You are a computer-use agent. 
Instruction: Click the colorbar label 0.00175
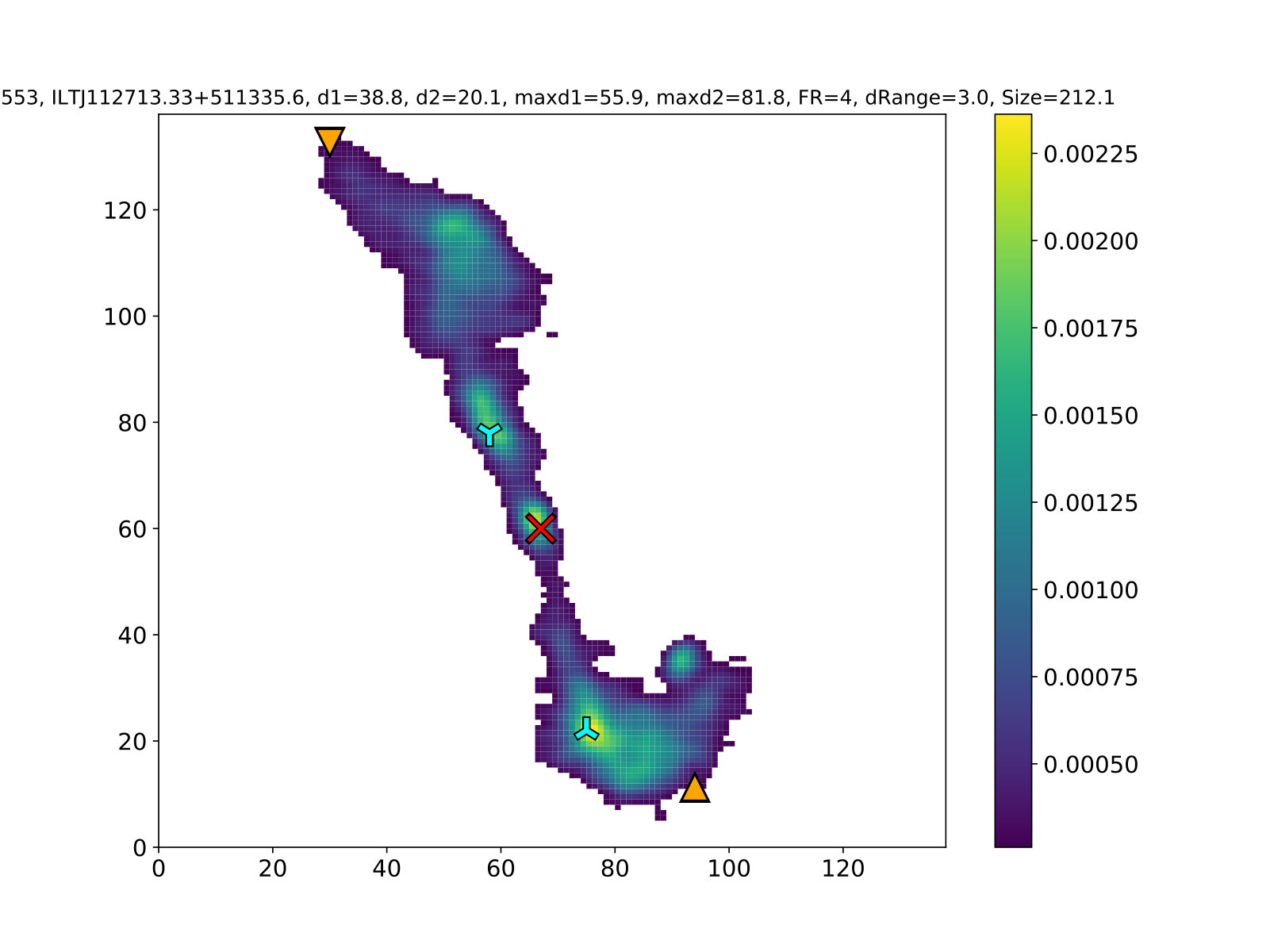1091,329
